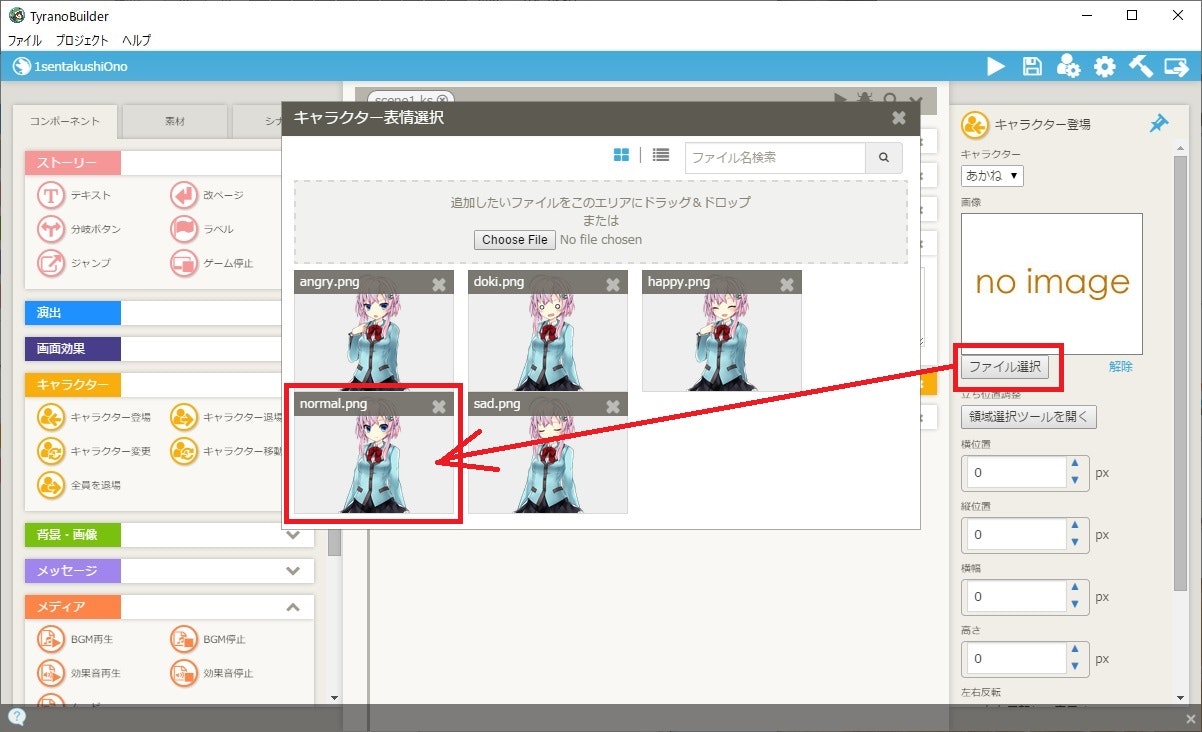
Task: Select the キャラクター変更 component icon
Action: tap(51, 451)
